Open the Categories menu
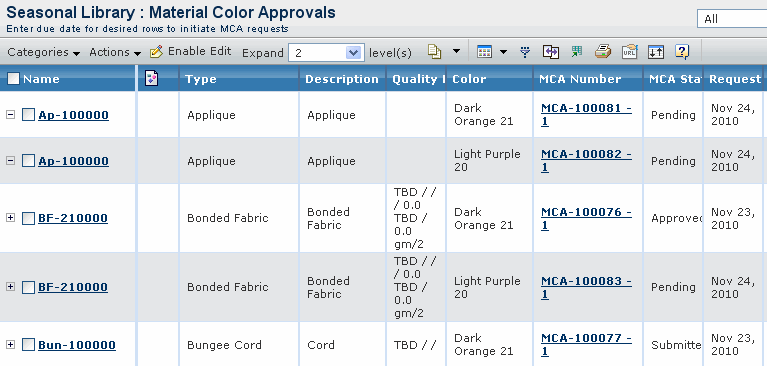Viewport: 767px width, 366px height. (x=44, y=52)
